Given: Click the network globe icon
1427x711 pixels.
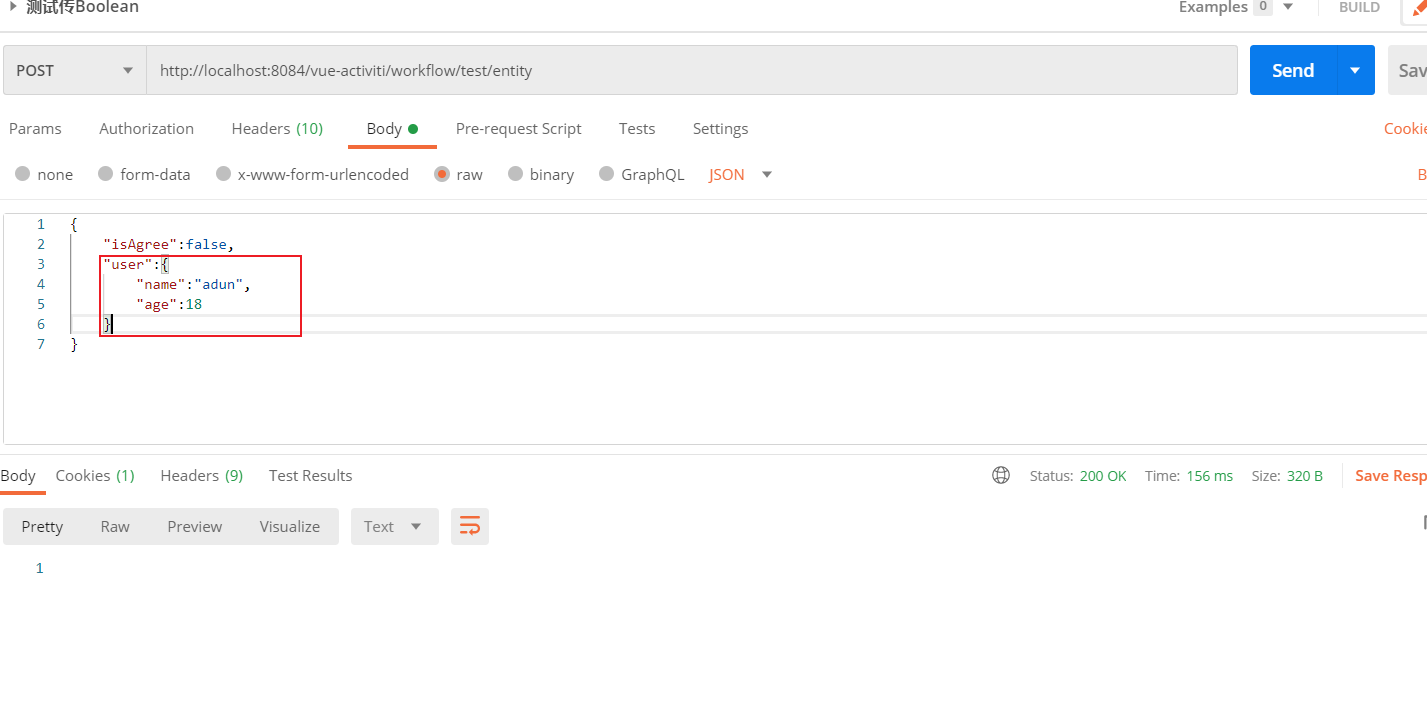Looking at the screenshot, I should tap(1001, 475).
